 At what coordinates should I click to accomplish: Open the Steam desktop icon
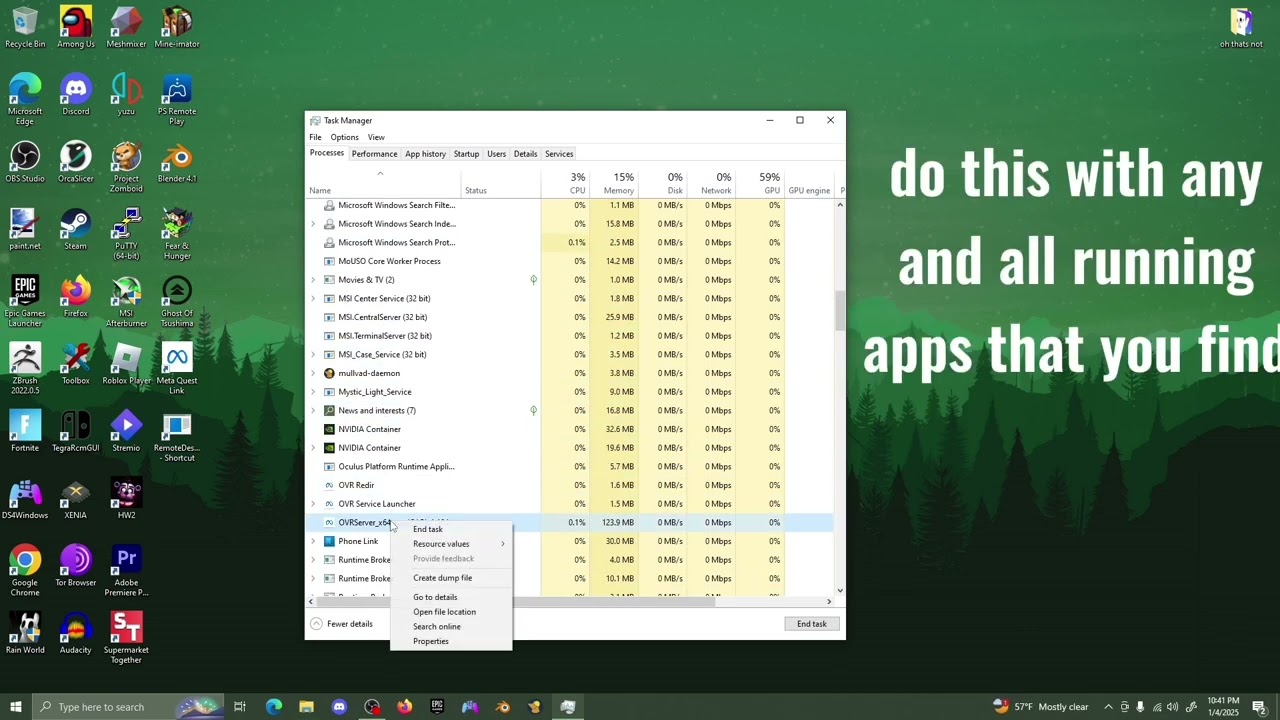(75, 230)
